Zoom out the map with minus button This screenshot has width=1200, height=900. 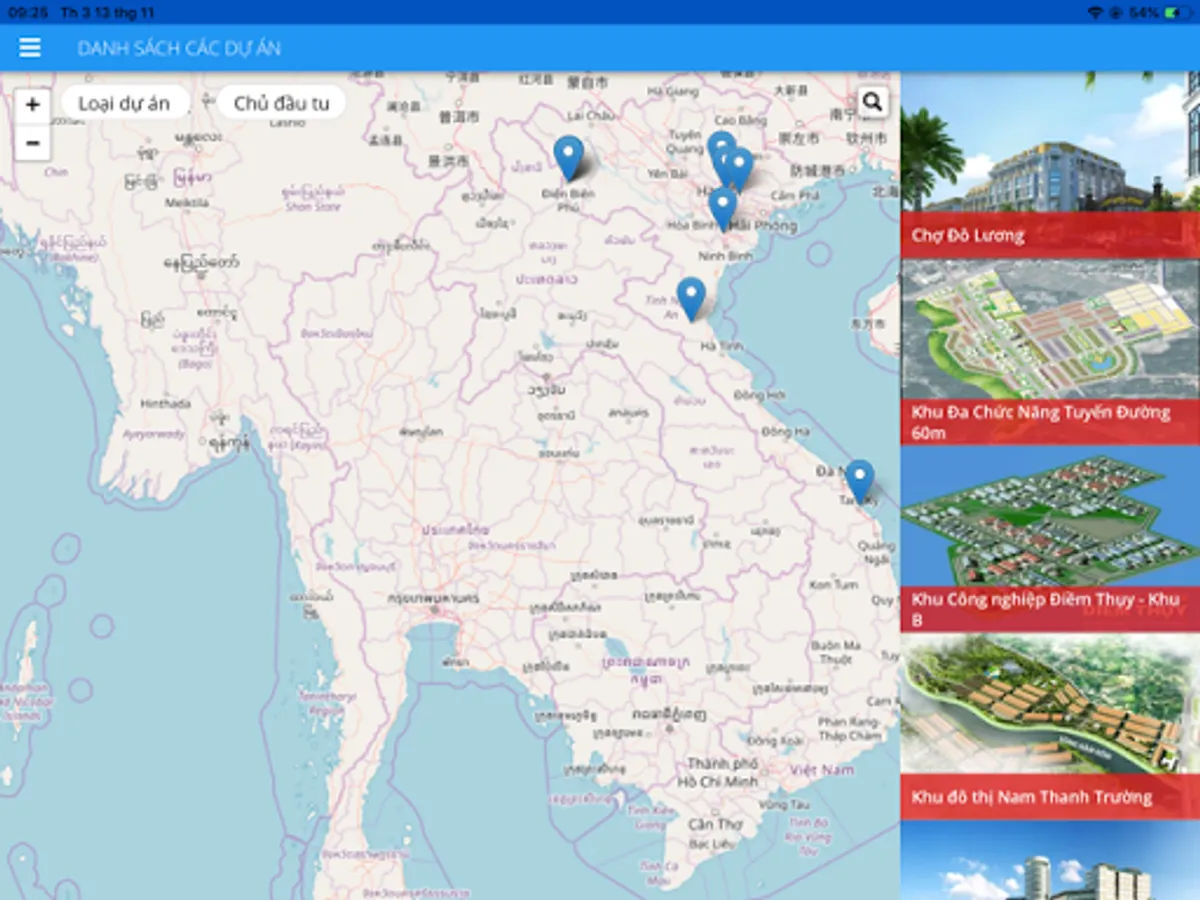click(x=32, y=143)
